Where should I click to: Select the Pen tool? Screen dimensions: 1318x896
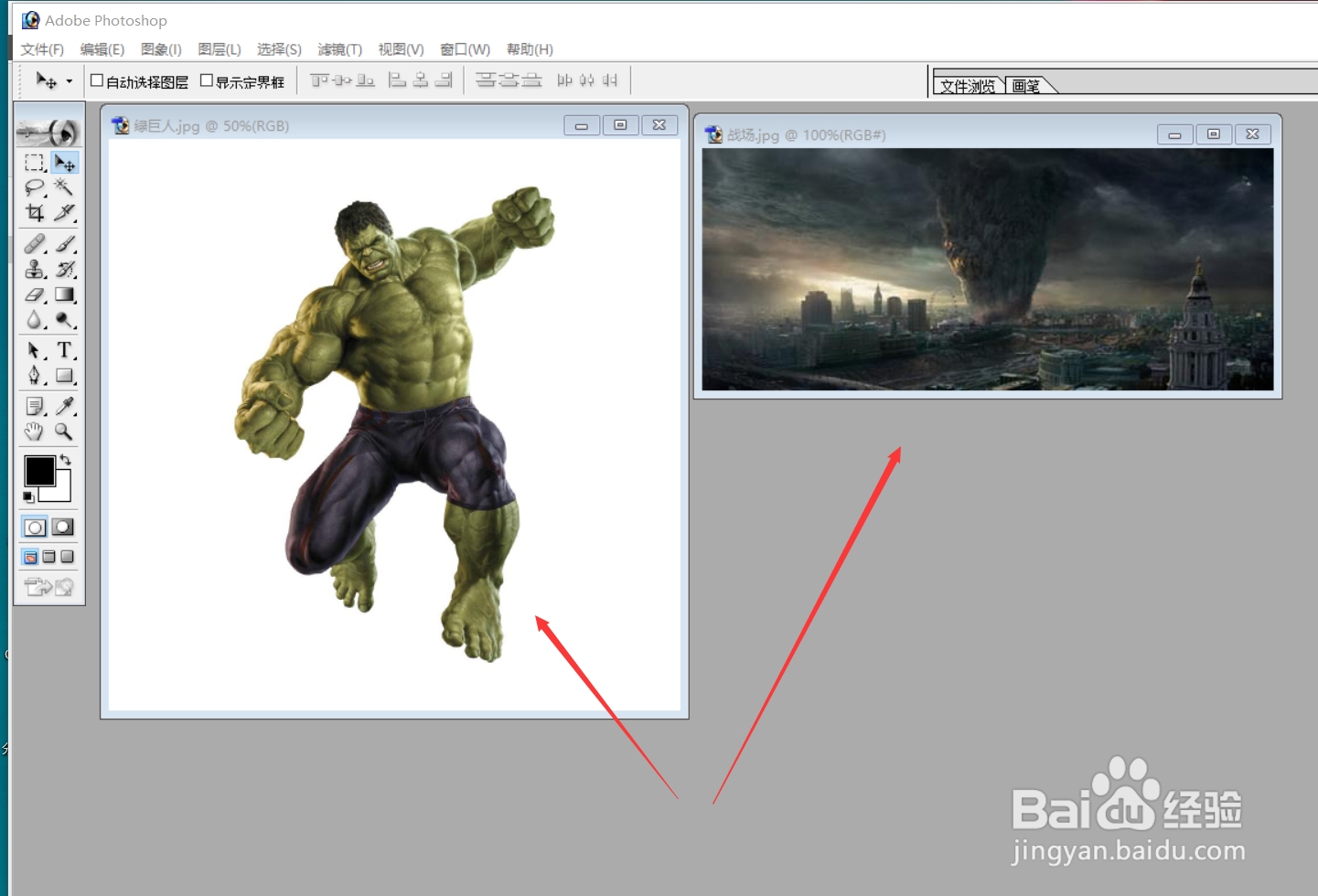(x=35, y=376)
